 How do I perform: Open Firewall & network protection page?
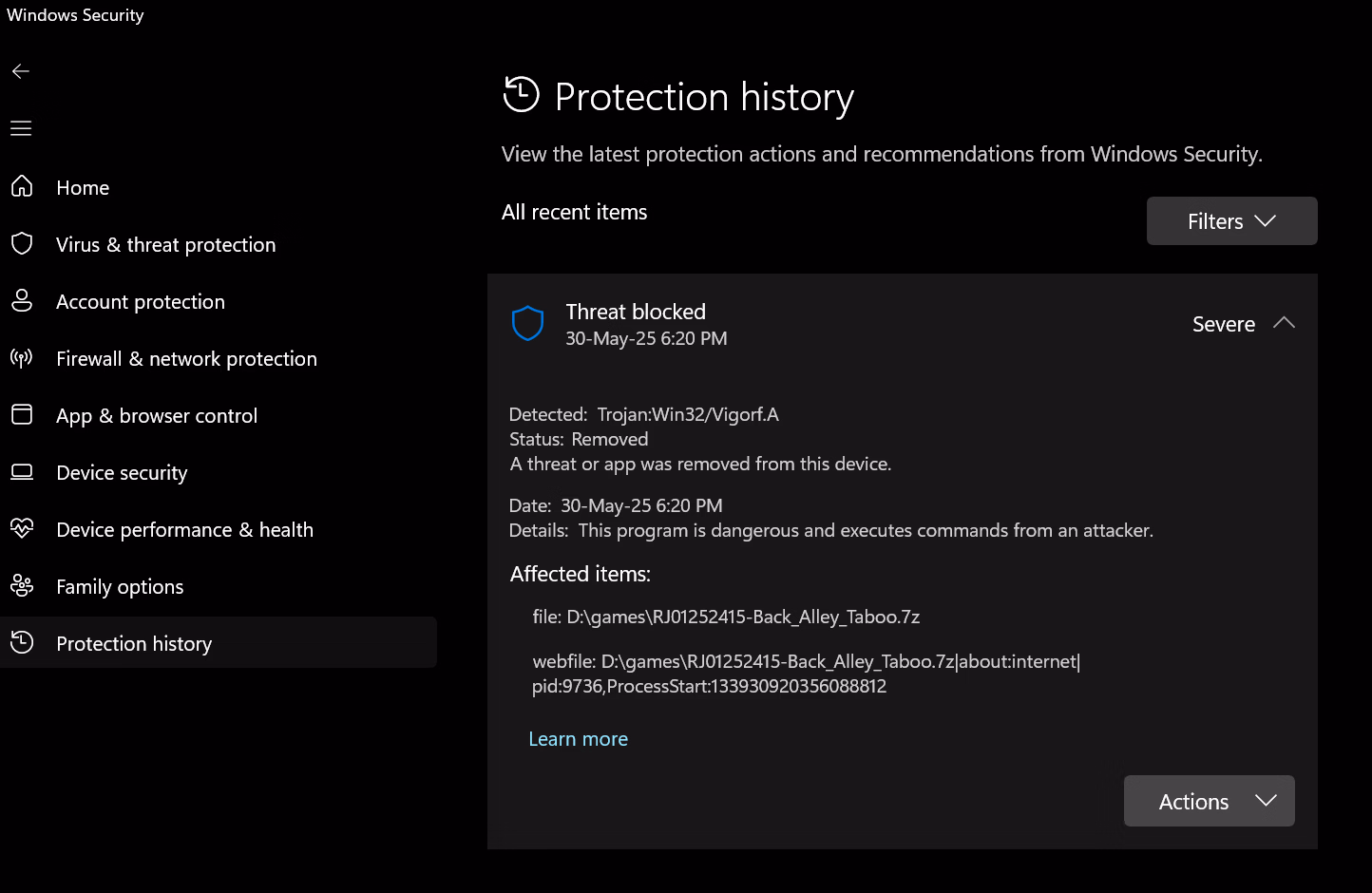(x=186, y=359)
